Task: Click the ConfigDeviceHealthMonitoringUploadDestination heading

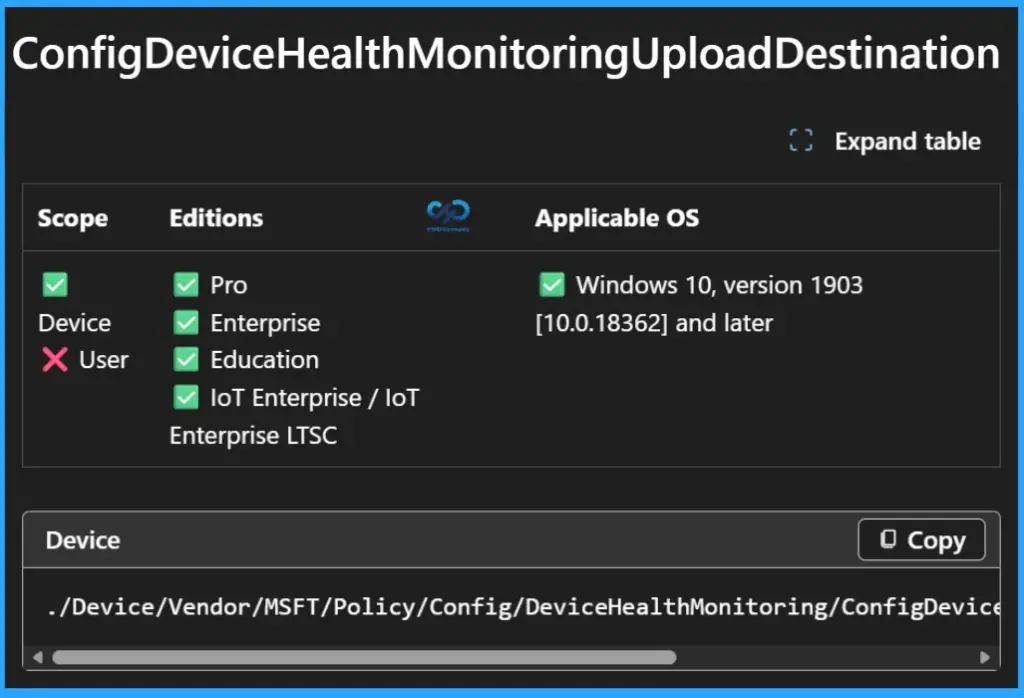Action: 505,54
